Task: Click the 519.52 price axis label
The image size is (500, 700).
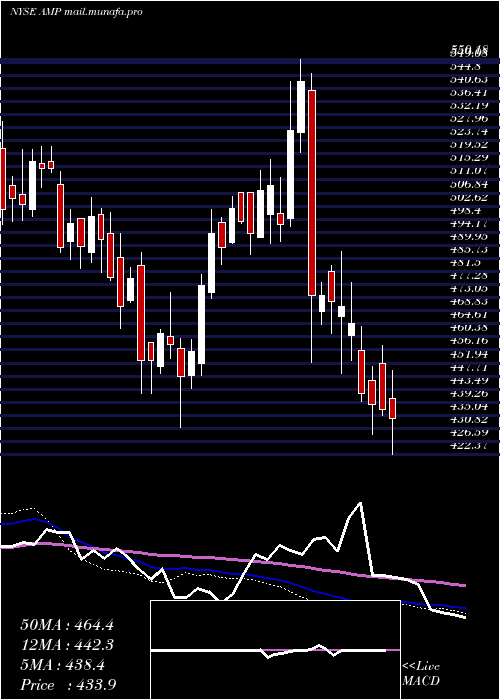Action: click(x=468, y=145)
